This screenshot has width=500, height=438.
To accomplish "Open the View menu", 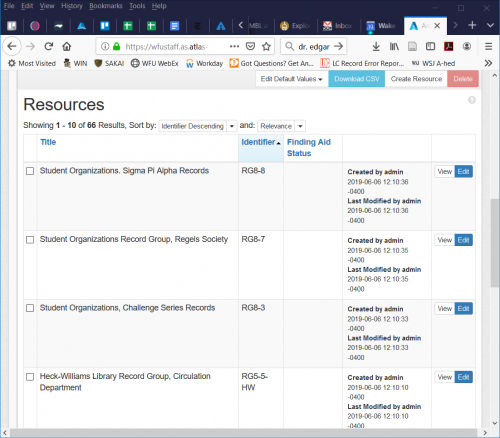I will [x=47, y=6].
